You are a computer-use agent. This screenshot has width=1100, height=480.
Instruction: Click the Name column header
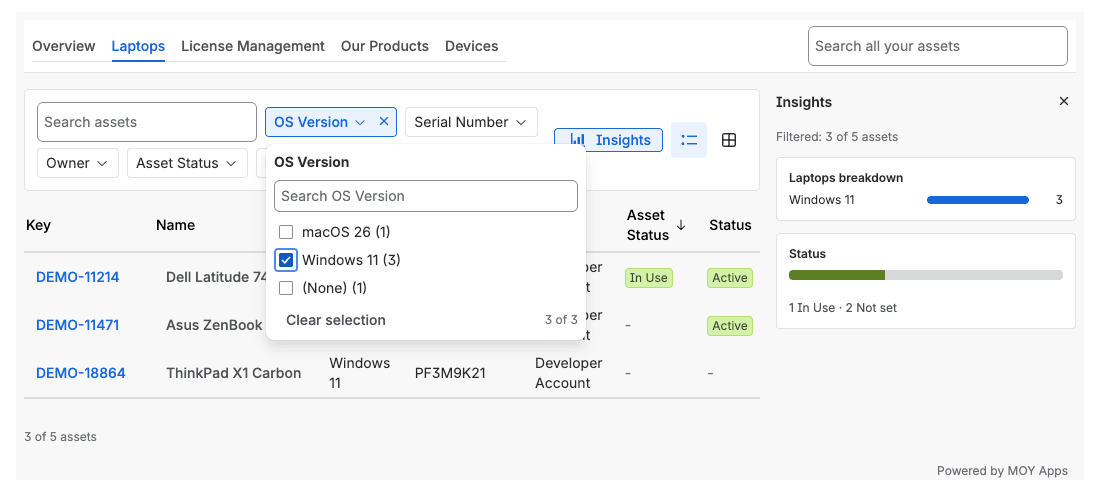tap(175, 225)
